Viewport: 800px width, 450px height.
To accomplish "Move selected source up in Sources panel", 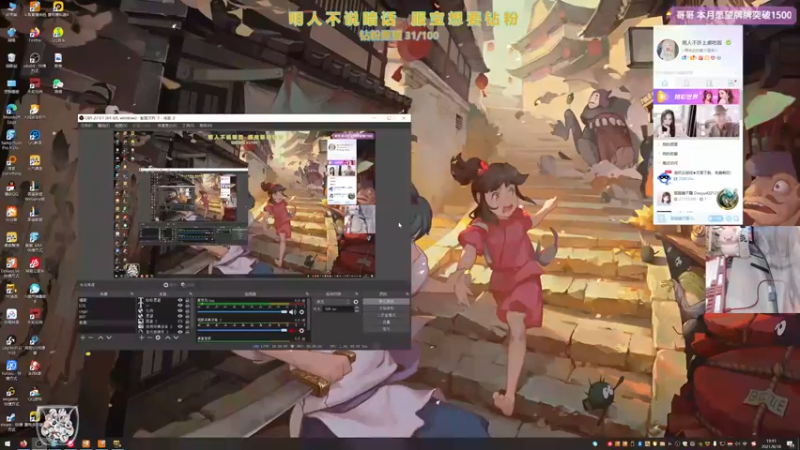I will click(168, 337).
